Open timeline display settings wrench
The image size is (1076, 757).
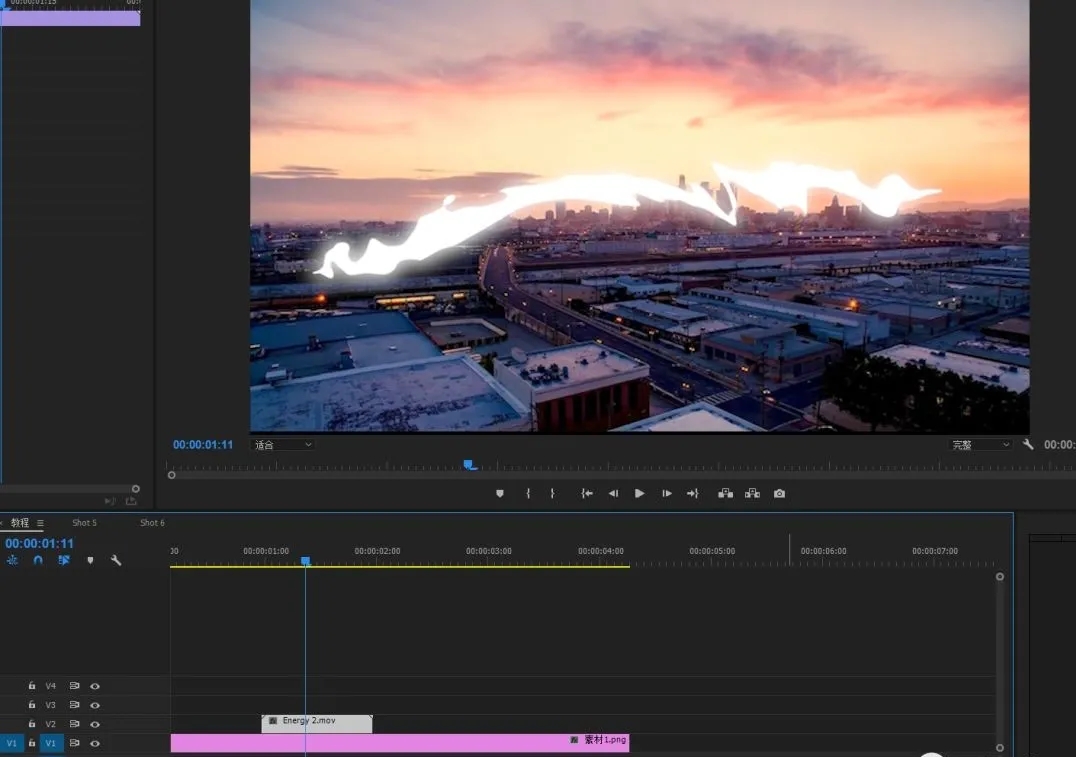point(116,561)
